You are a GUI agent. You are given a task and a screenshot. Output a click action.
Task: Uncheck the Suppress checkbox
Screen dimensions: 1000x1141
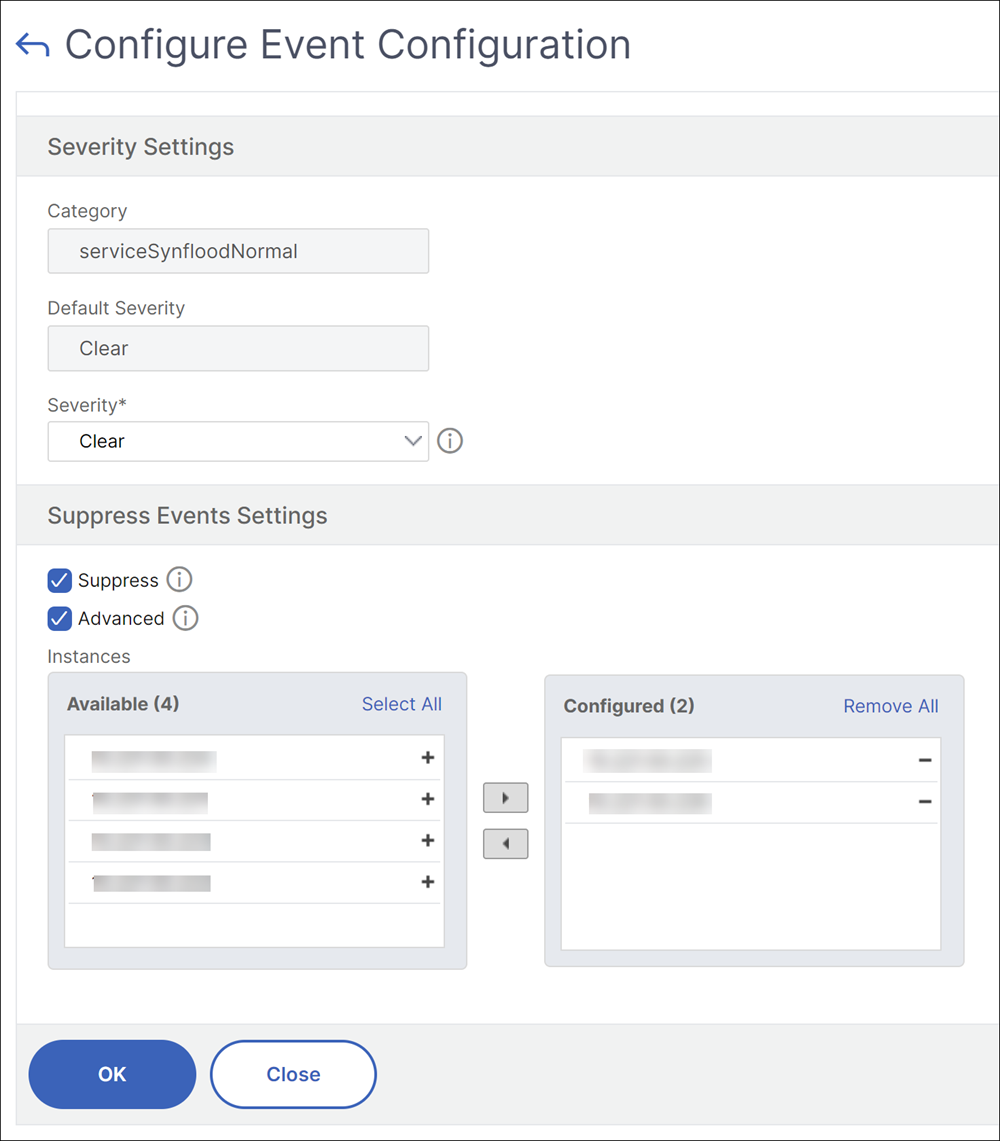pos(60,581)
